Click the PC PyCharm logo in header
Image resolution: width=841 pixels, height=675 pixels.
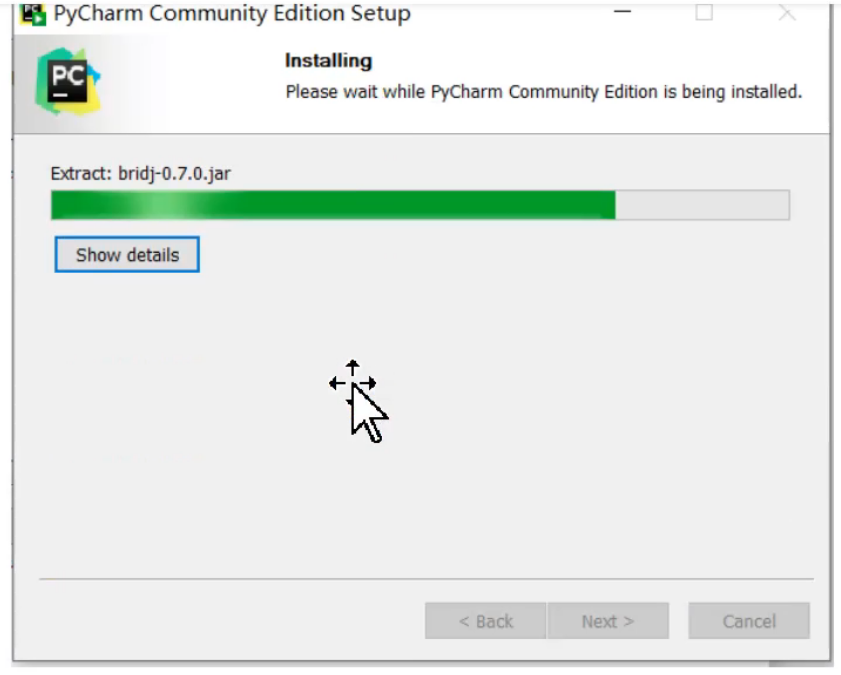coord(68,81)
